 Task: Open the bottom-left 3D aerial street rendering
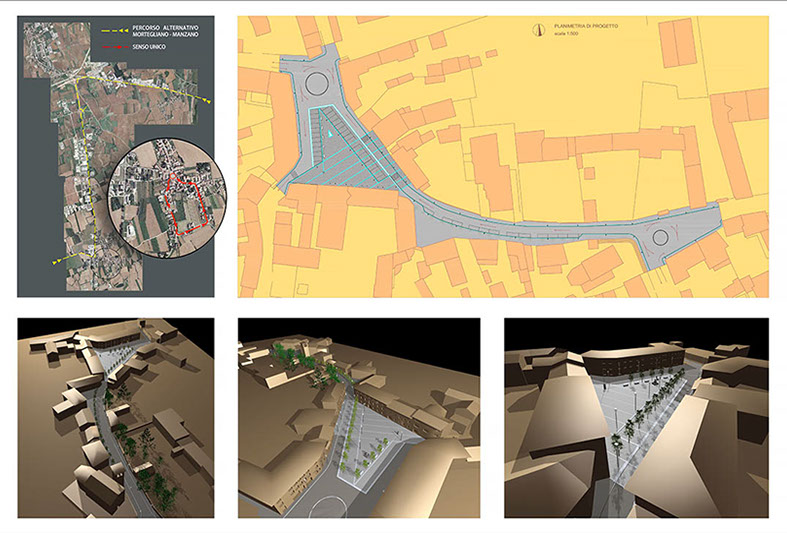pos(116,417)
